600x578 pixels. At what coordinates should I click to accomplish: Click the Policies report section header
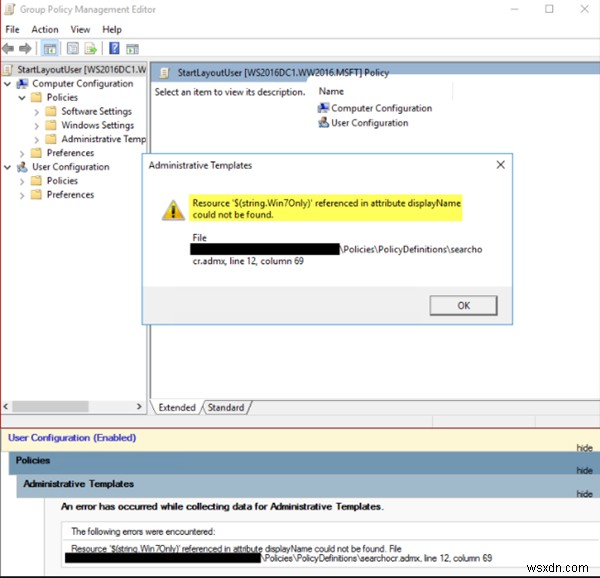click(x=304, y=463)
